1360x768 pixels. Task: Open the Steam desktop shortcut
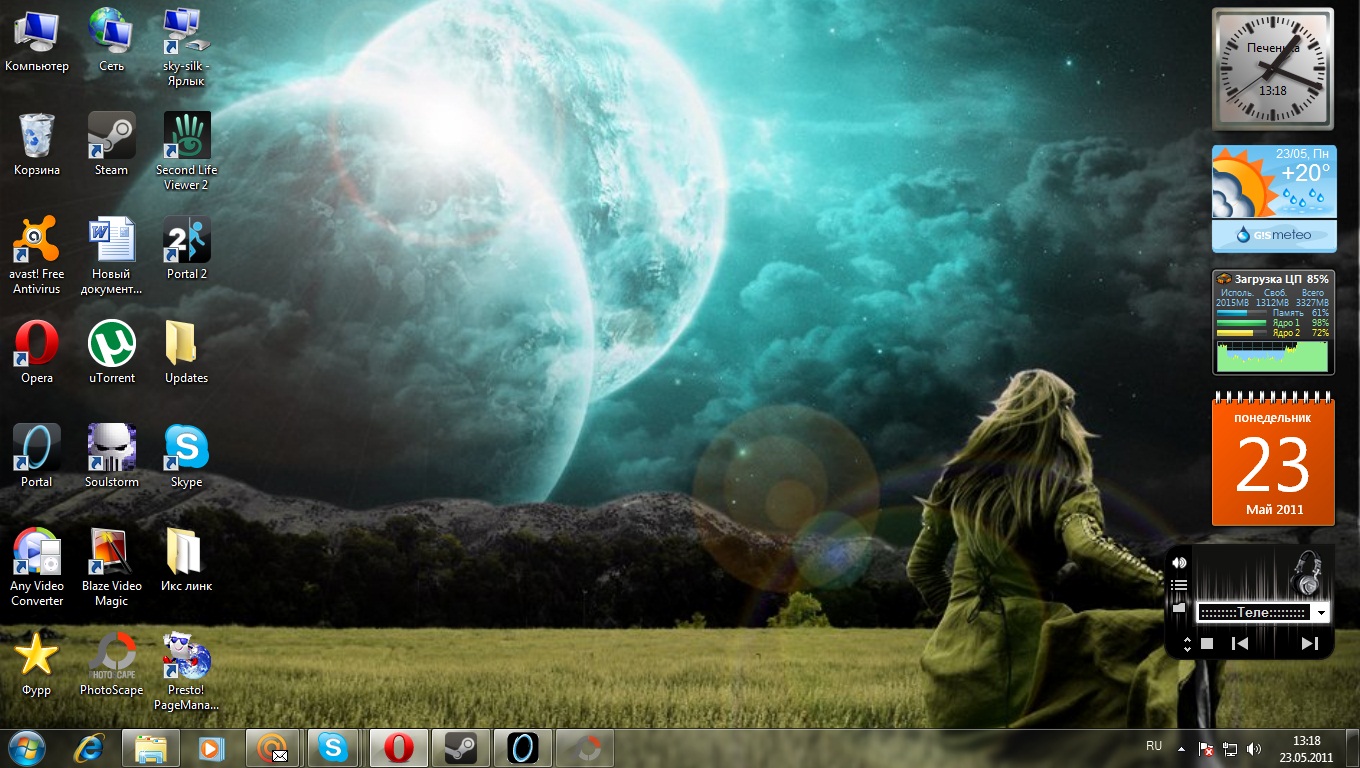click(x=111, y=136)
